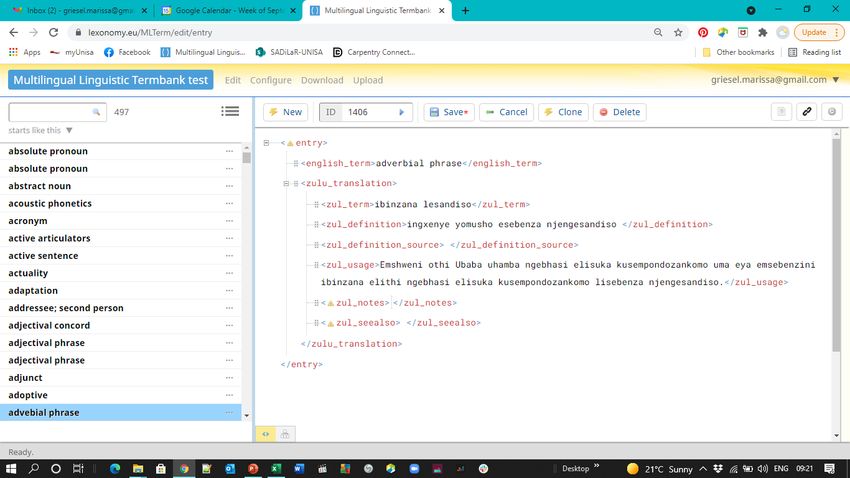Open Upload menu

368,80
